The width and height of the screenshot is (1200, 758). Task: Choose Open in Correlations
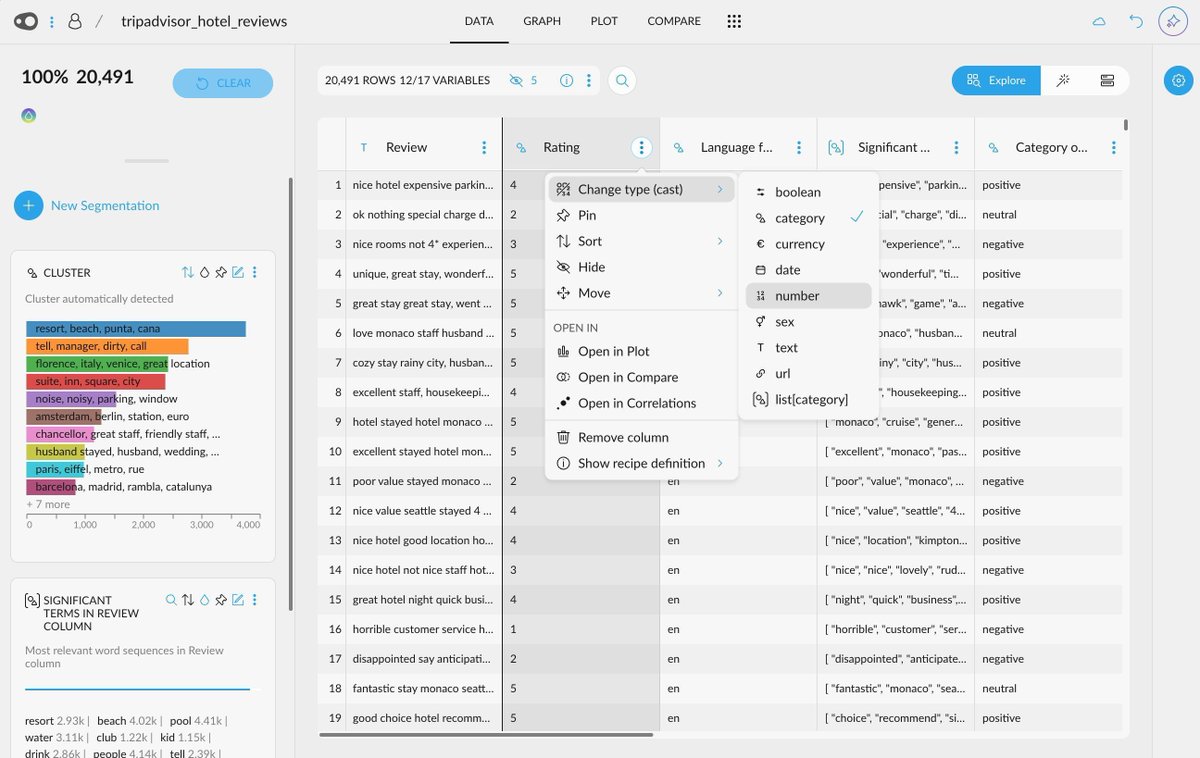tap(641, 403)
